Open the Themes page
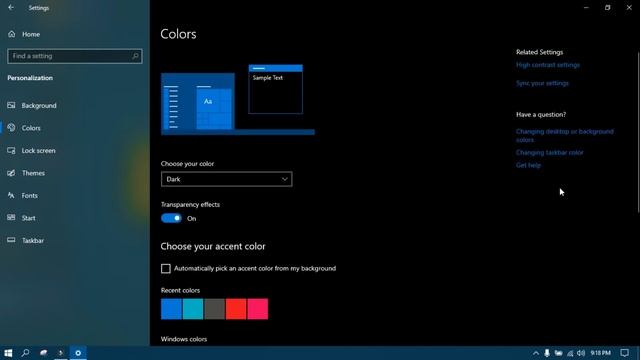The height and width of the screenshot is (360, 640). click(33, 173)
